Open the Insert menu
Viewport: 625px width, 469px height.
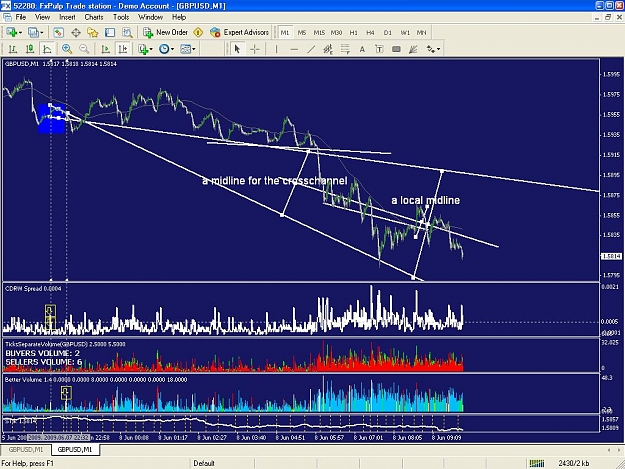tap(67, 17)
